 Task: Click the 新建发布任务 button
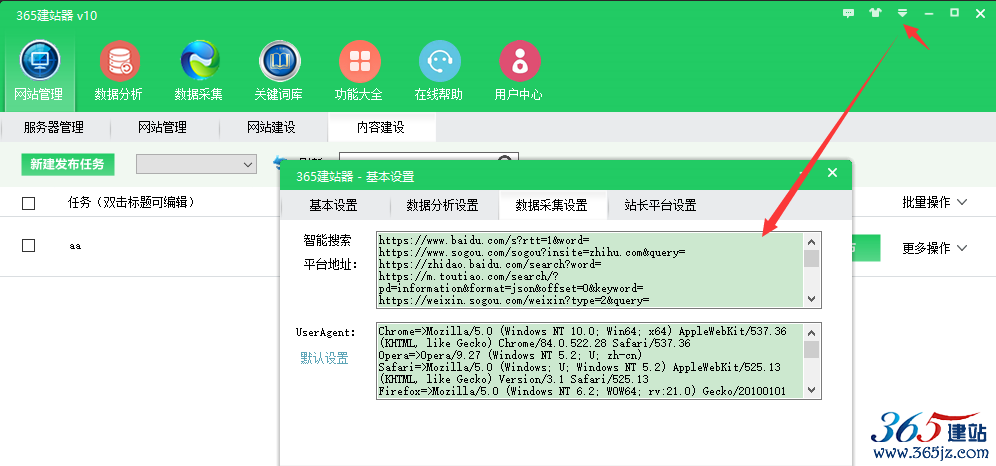(x=67, y=164)
